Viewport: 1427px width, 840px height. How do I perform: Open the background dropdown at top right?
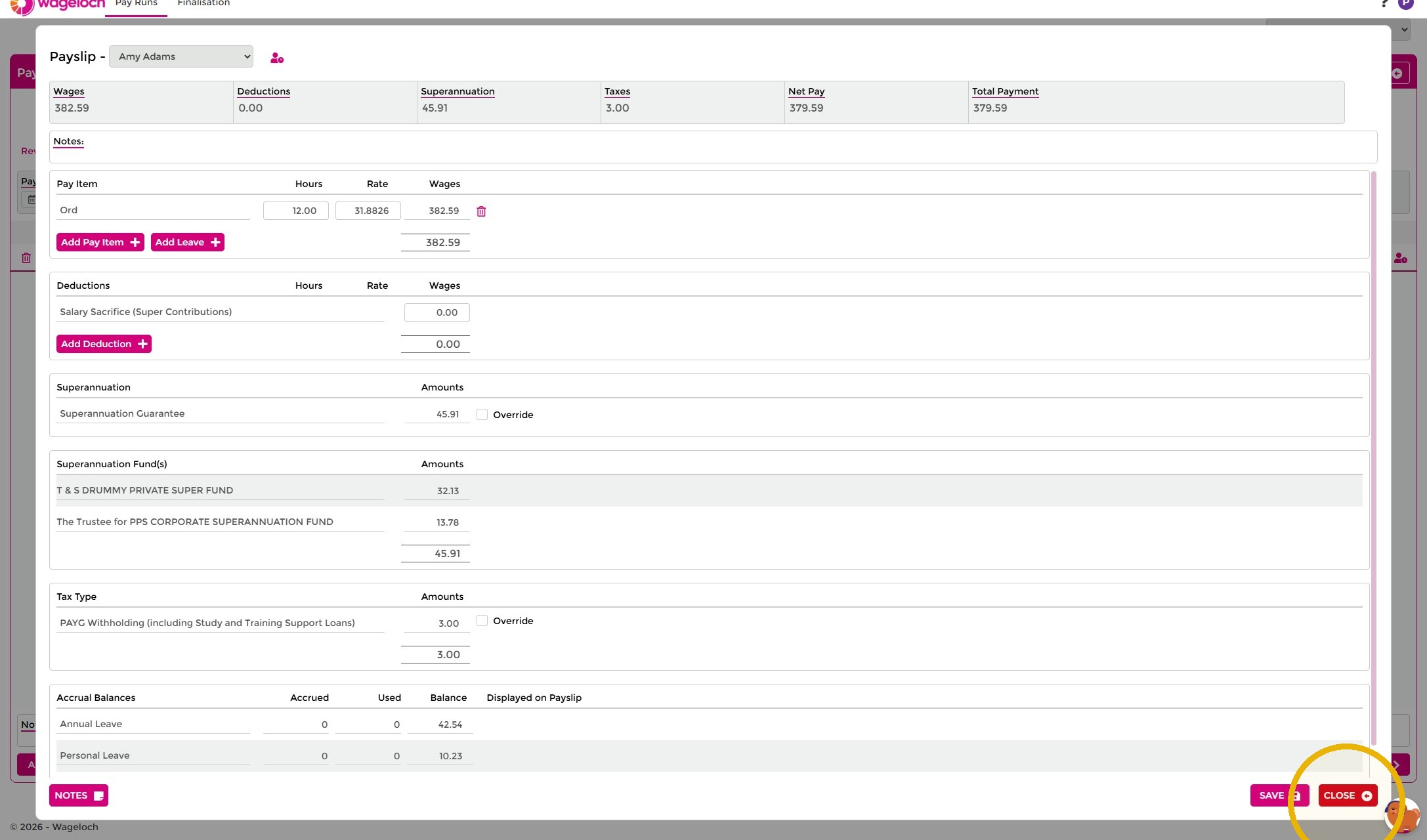(1338, 29)
